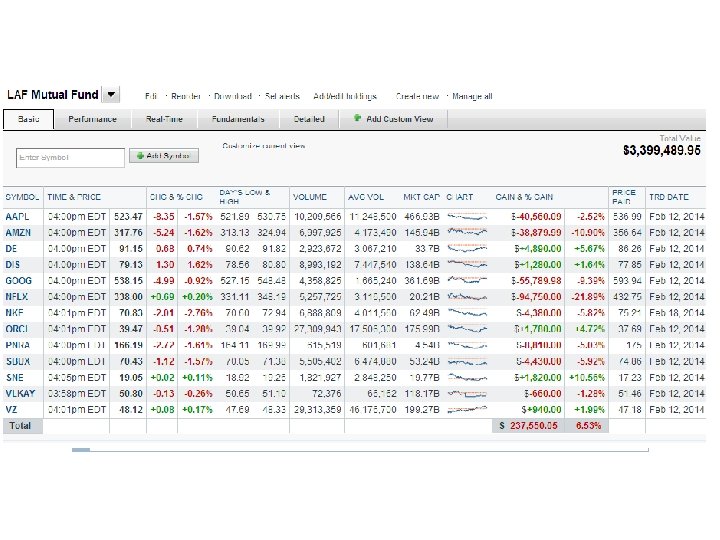
Task: Click the Create new link
Action: click(417, 96)
